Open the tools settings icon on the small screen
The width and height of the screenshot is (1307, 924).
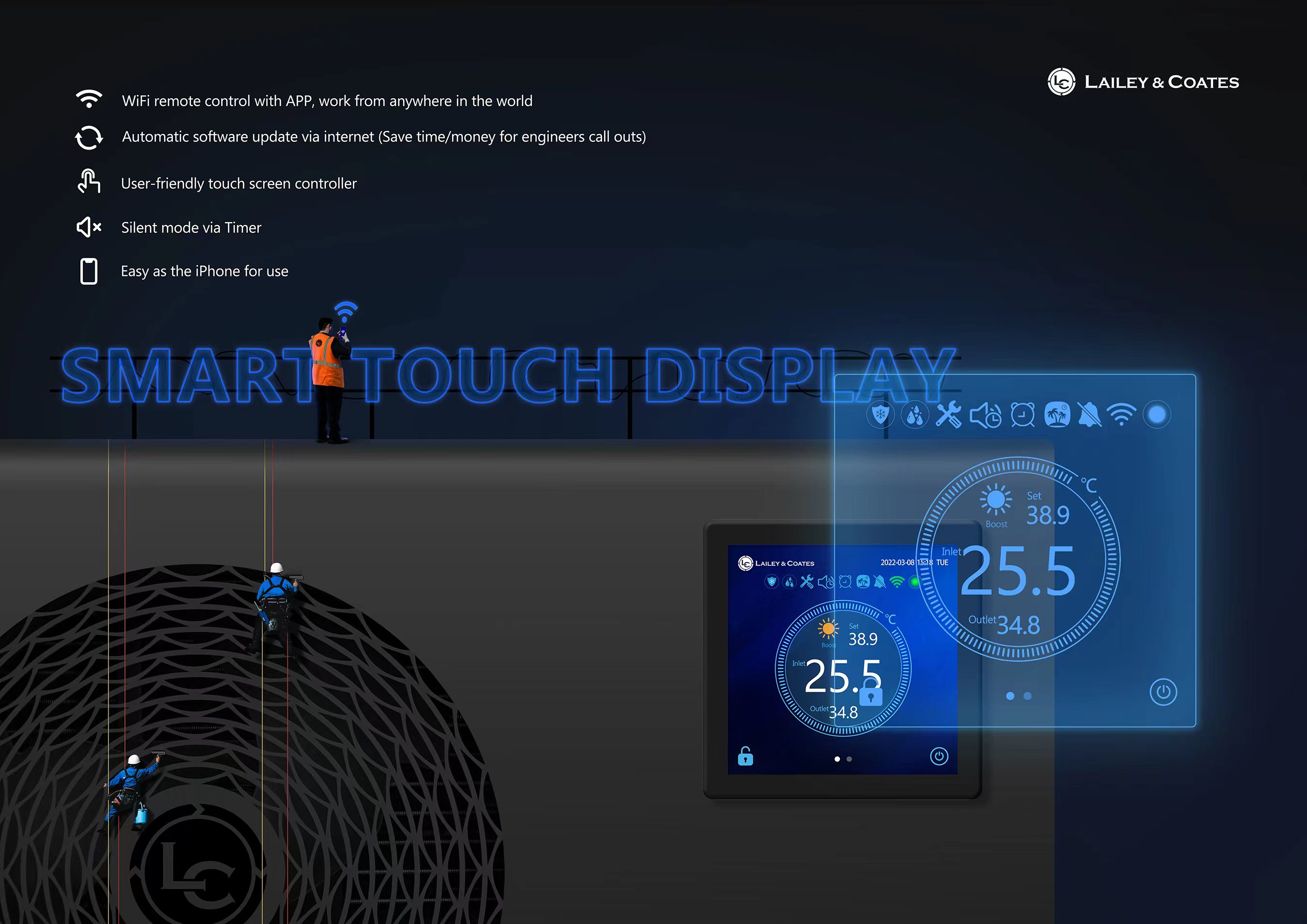806,582
